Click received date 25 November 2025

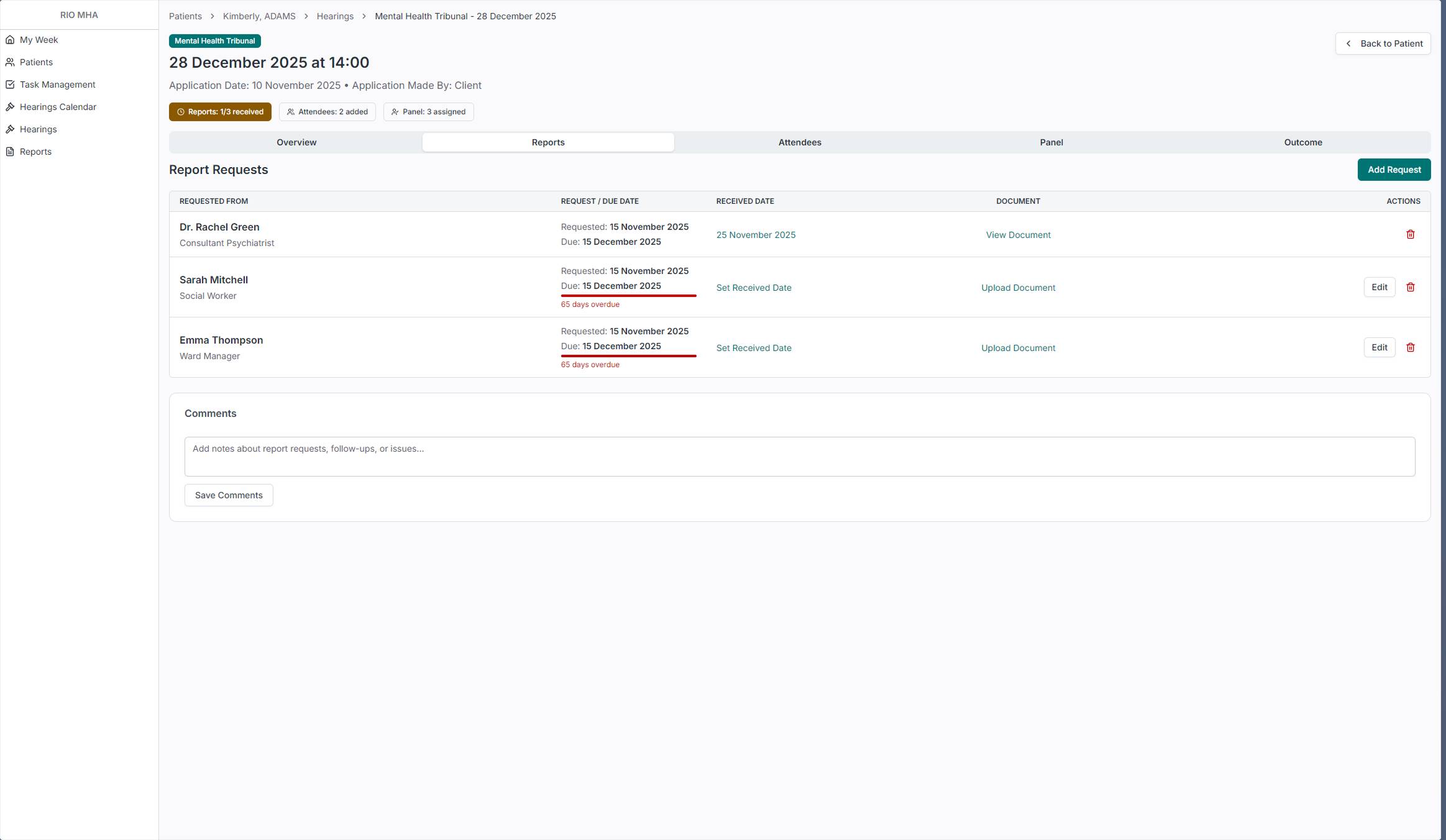click(756, 235)
